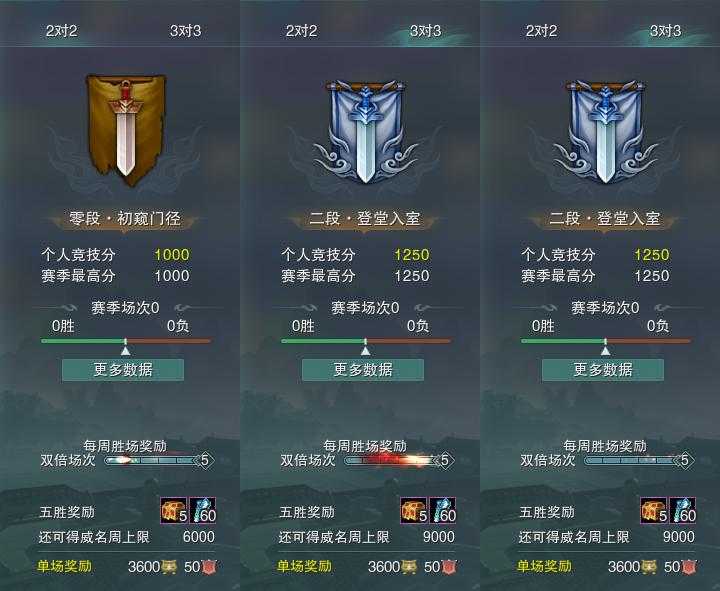720x591 pixels.
Task: Open 更多数据 in the middle panel
Action: pos(363,370)
